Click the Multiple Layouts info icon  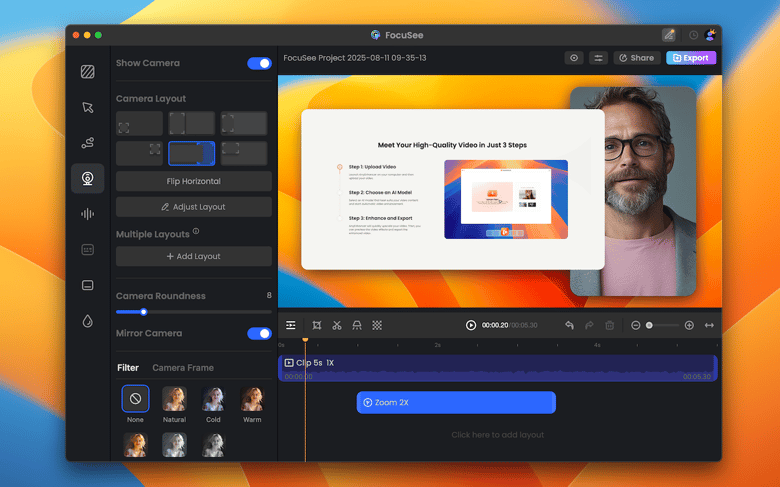(x=196, y=231)
